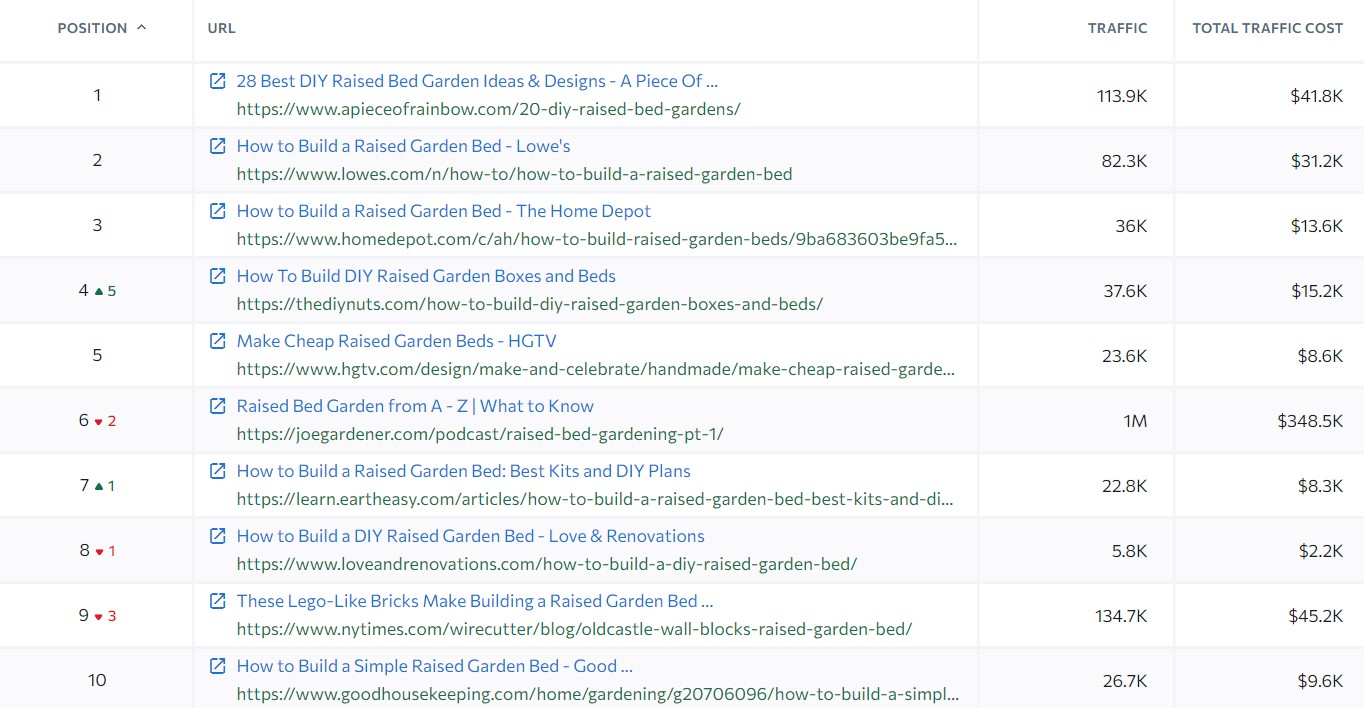Open external link icon for Home Depot result

coord(217,211)
